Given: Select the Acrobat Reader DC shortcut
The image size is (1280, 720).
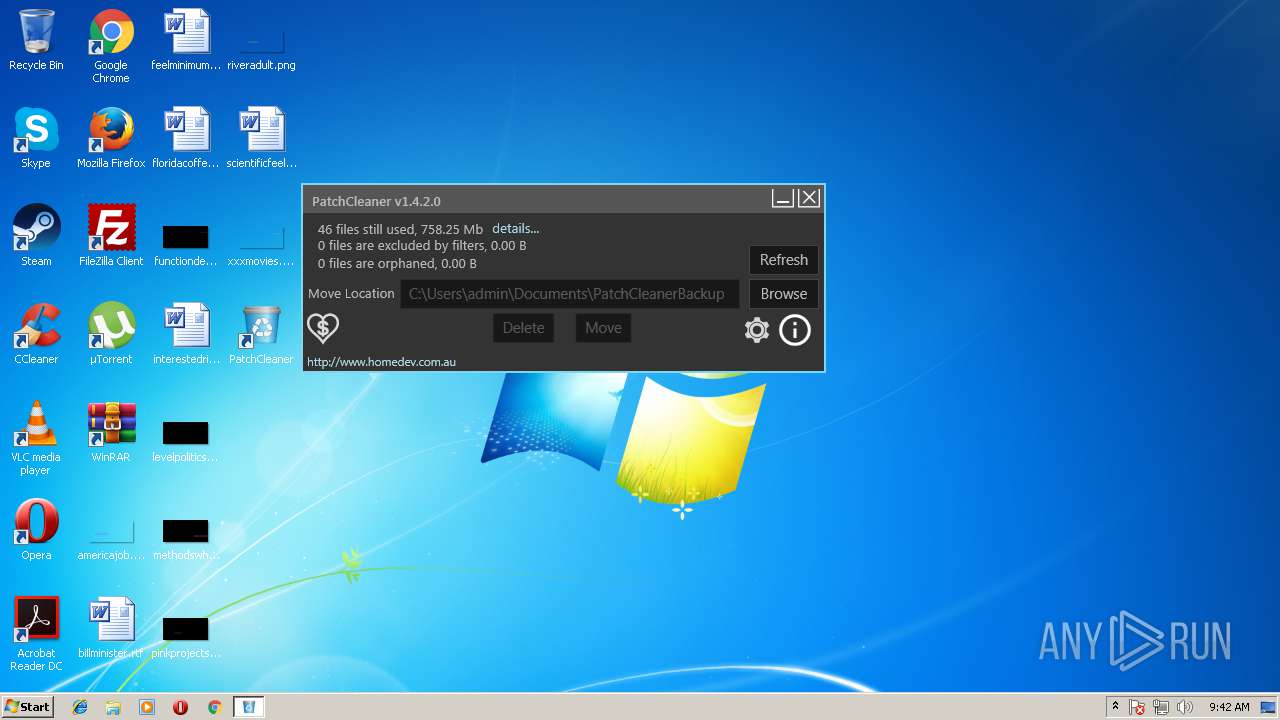Looking at the screenshot, I should point(36,634).
